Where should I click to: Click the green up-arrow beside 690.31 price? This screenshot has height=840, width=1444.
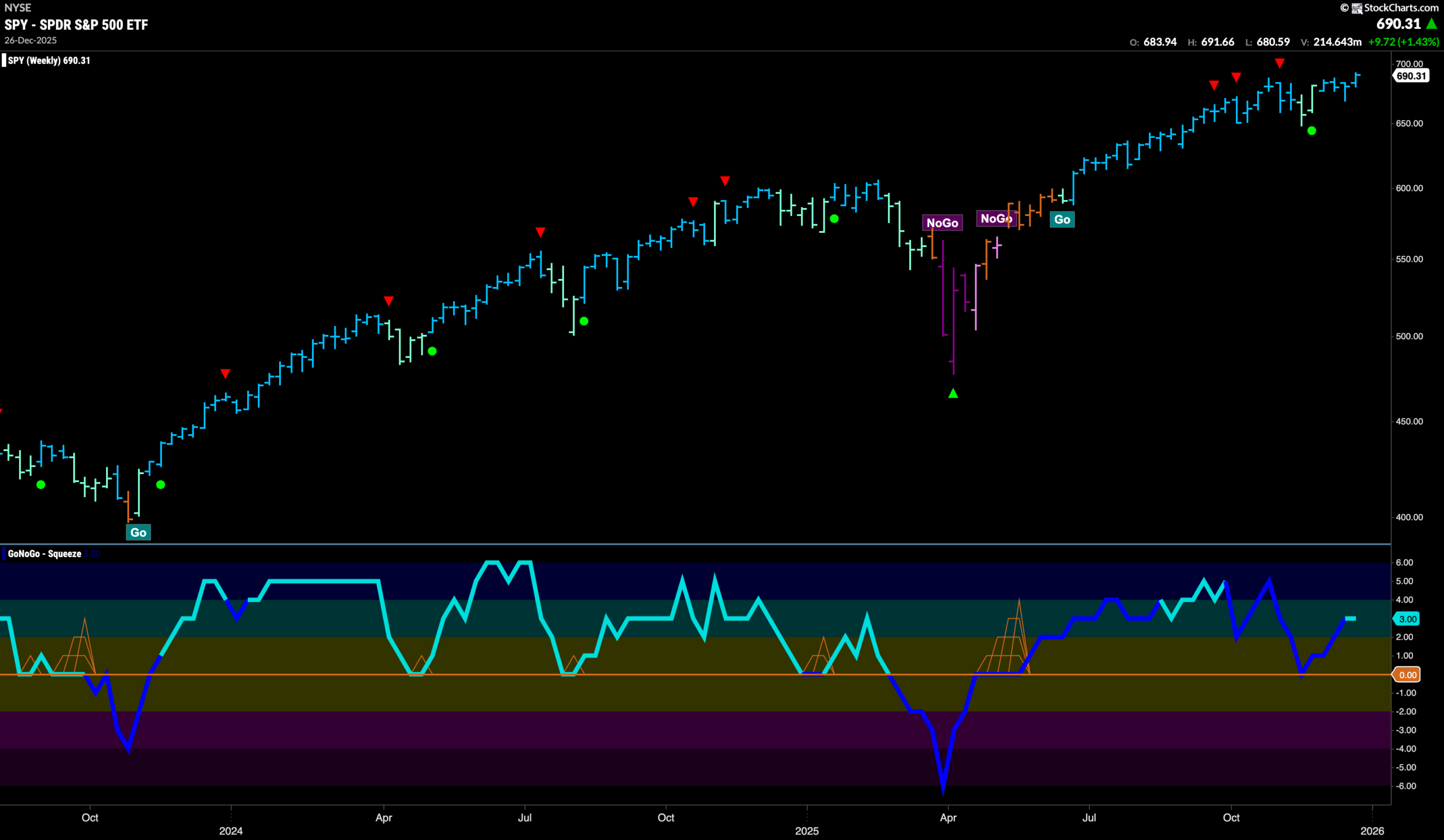click(1432, 24)
